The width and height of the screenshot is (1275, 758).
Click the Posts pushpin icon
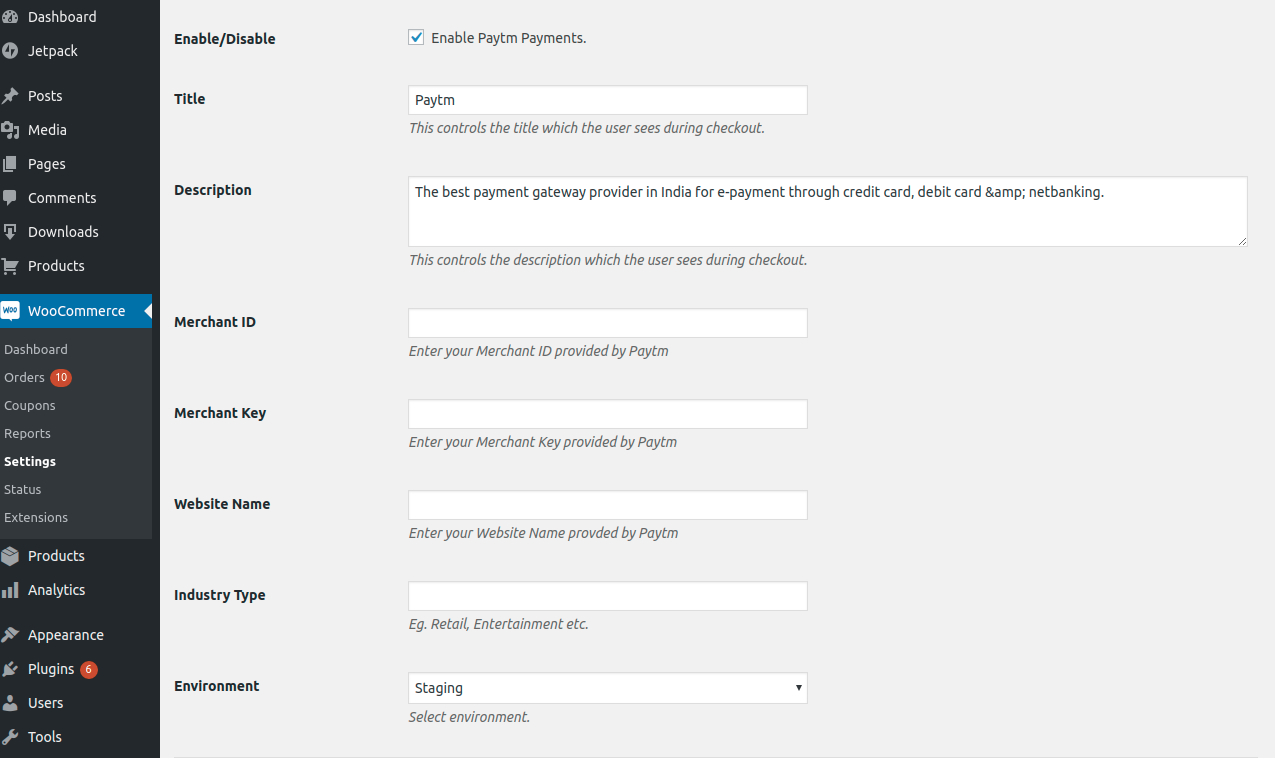pyautogui.click(x=10, y=96)
